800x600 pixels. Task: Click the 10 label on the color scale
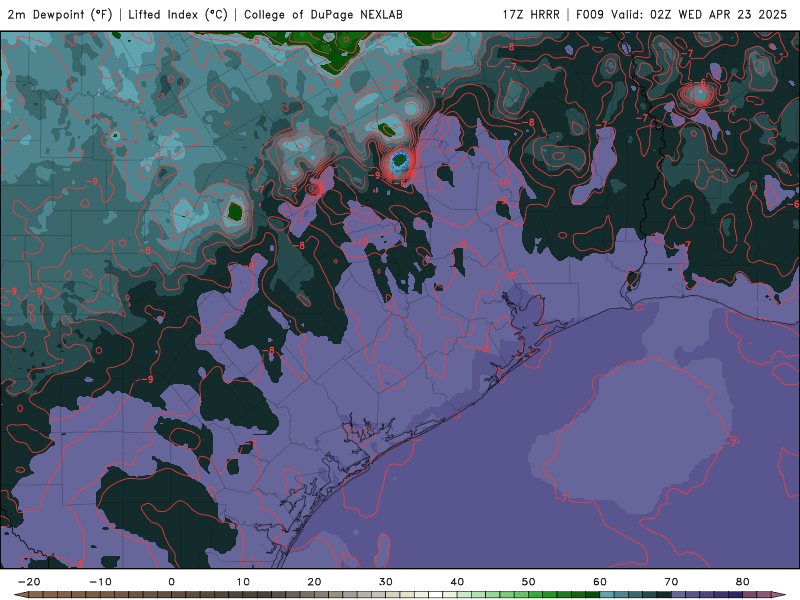(x=243, y=582)
